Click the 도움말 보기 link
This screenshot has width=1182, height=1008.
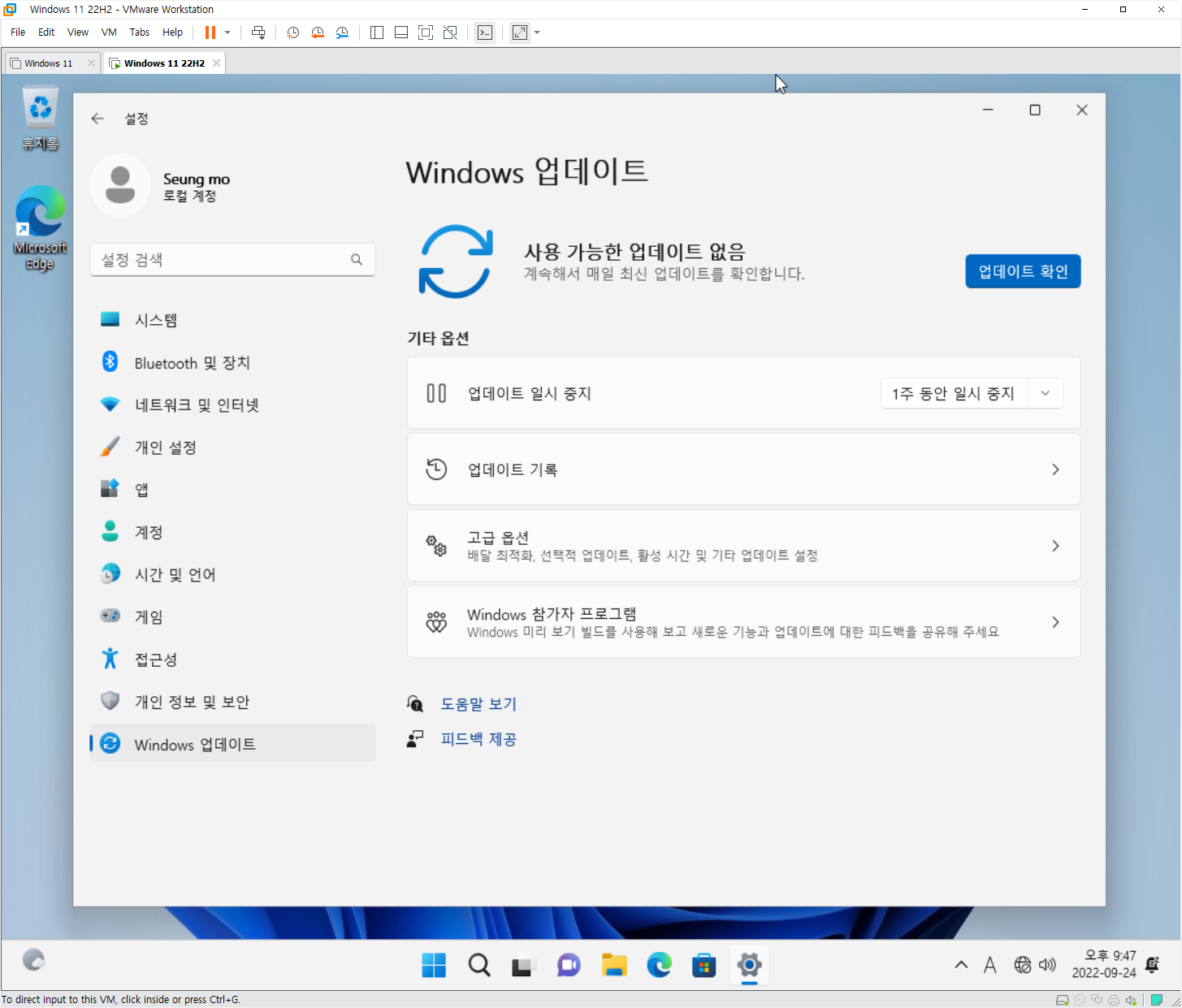pyautogui.click(x=478, y=703)
